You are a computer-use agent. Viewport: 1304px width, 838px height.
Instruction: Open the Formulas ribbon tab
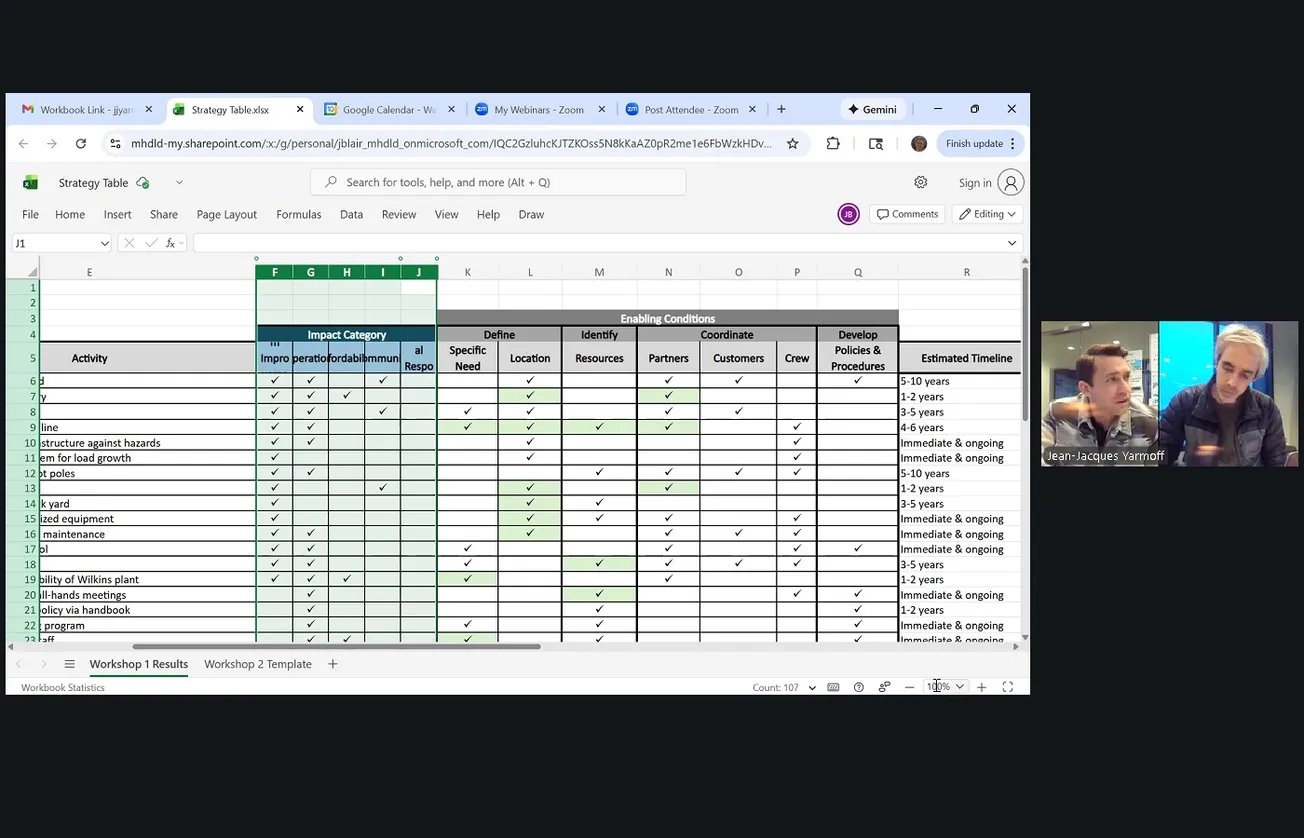(x=299, y=214)
